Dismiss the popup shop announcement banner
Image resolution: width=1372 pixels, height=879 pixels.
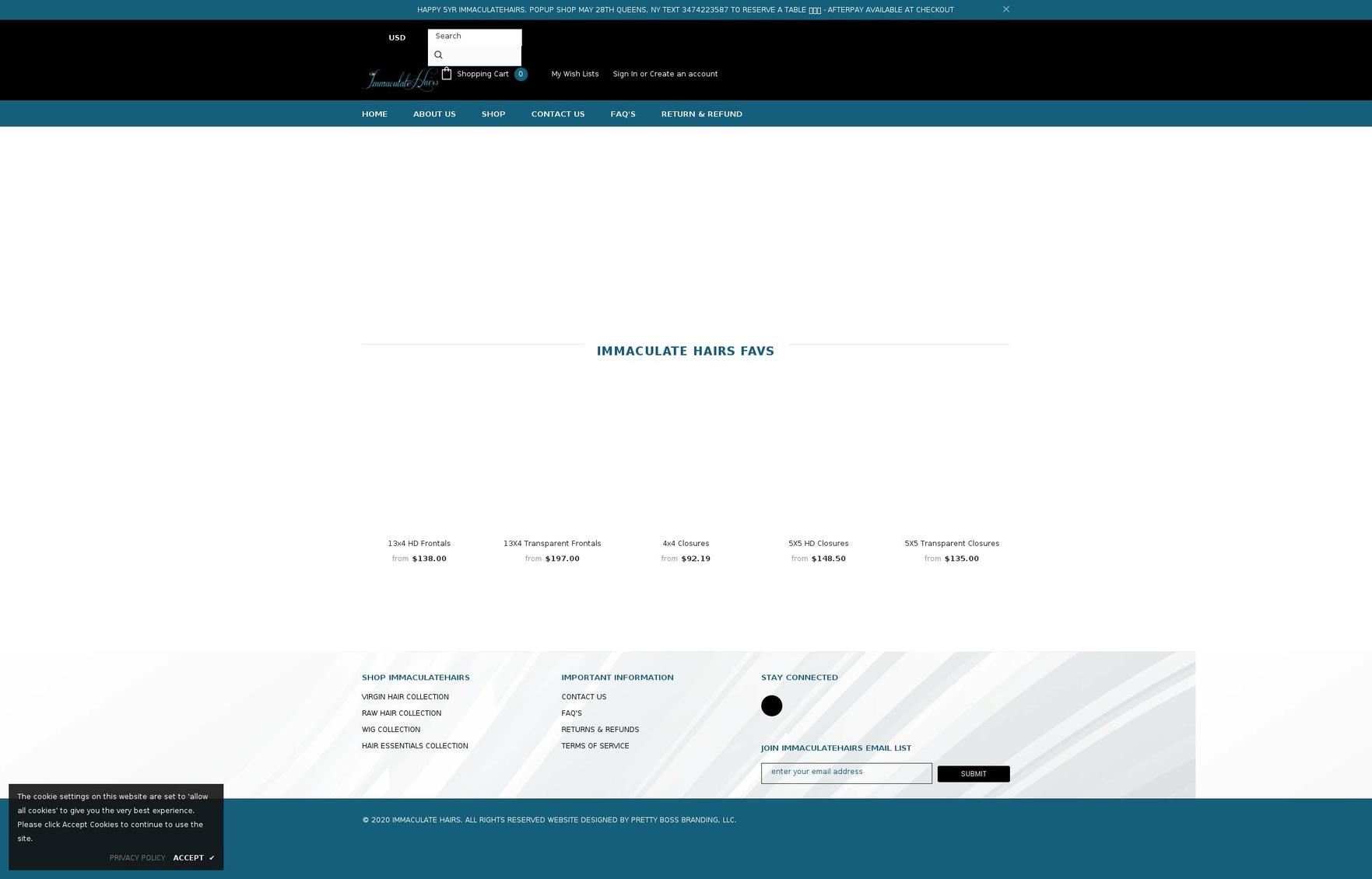(x=1005, y=9)
